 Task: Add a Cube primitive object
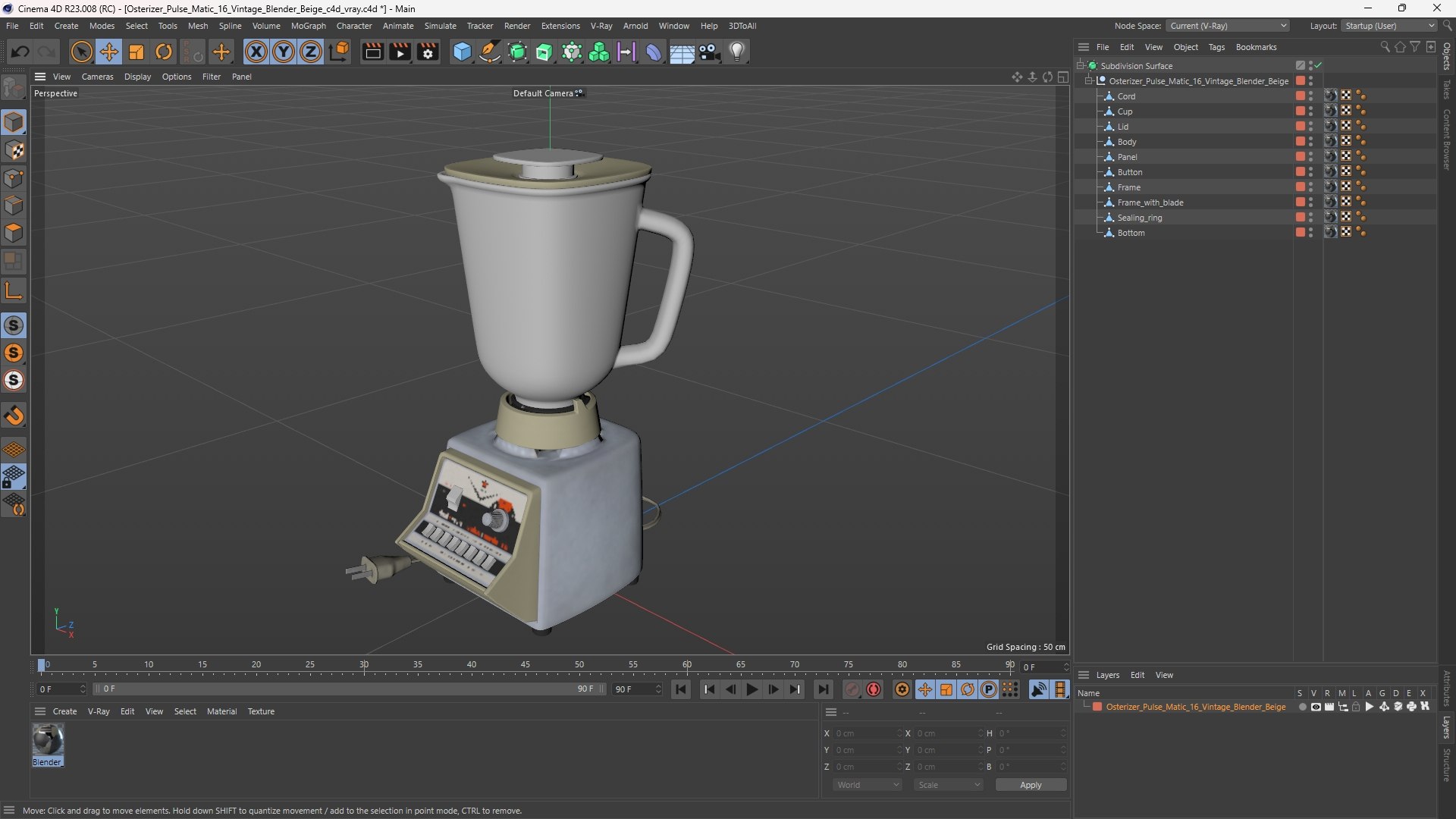(x=462, y=52)
